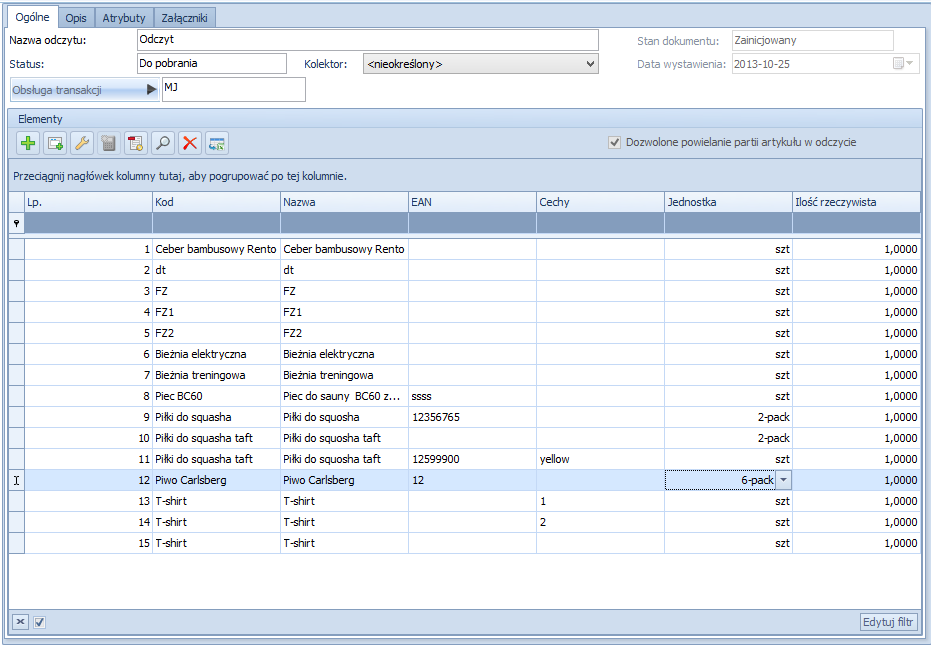The width and height of the screenshot is (931, 645).
Task: Open the document with gear icon
Action: pyautogui.click(x=136, y=143)
